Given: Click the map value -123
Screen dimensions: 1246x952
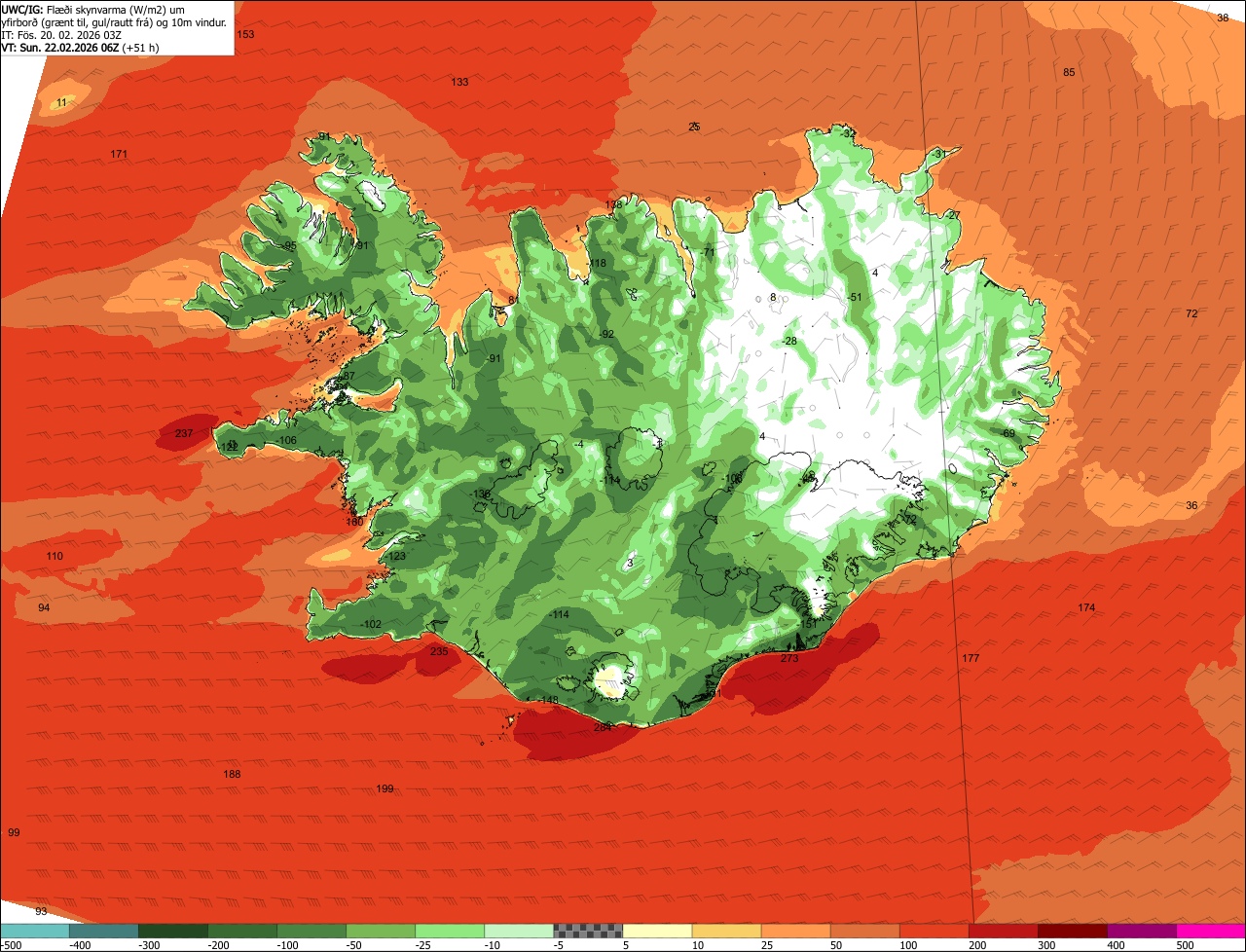Looking at the screenshot, I should (x=395, y=556).
